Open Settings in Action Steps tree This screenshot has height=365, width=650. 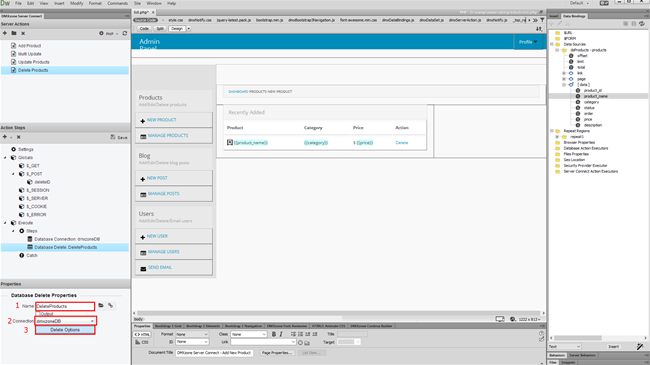tap(26, 149)
